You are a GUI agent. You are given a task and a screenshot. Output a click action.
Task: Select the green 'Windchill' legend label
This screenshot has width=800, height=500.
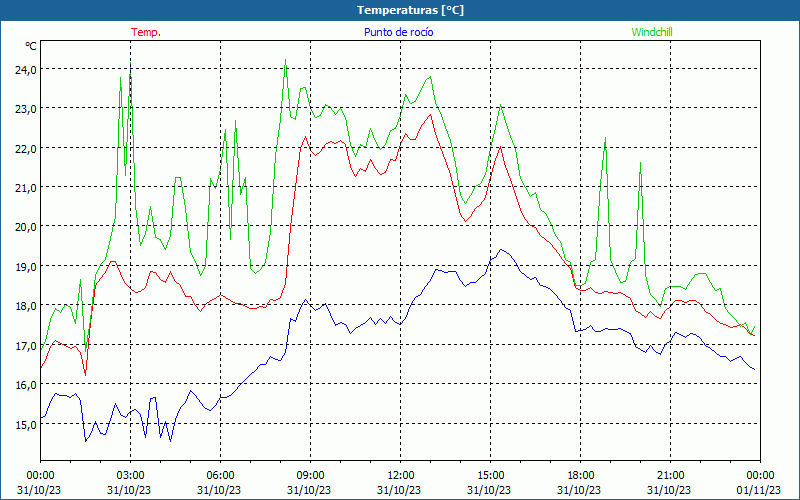pyautogui.click(x=652, y=32)
